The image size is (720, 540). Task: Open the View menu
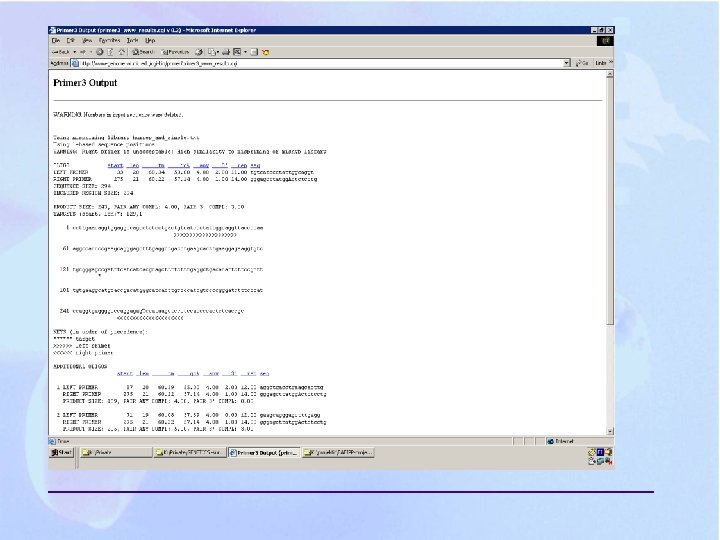pyautogui.click(x=86, y=40)
